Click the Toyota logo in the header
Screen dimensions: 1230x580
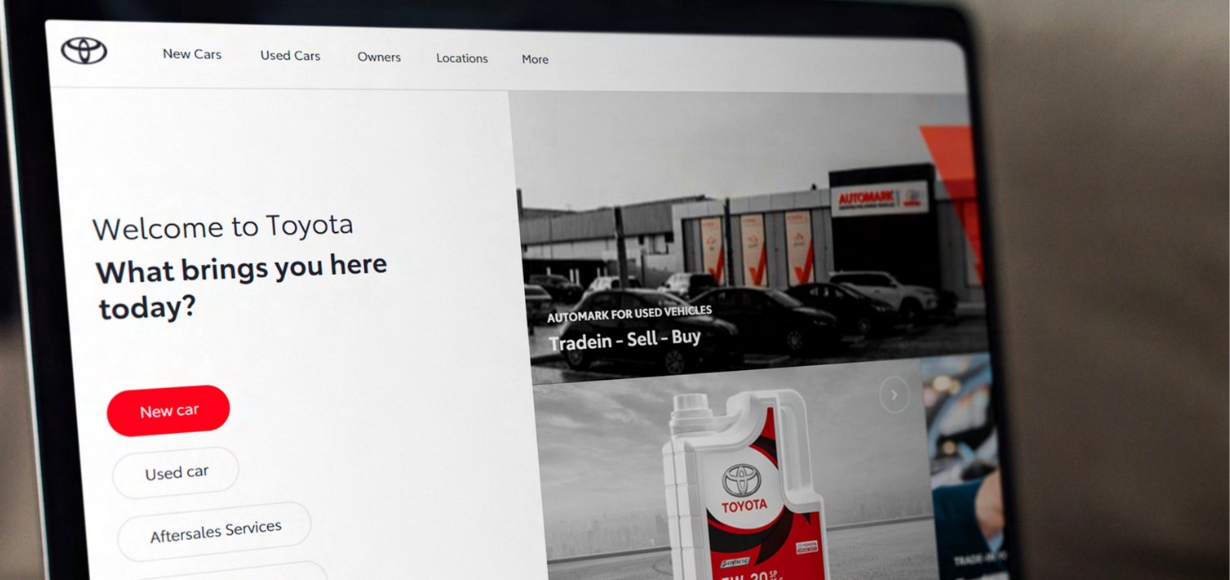pyautogui.click(x=84, y=50)
